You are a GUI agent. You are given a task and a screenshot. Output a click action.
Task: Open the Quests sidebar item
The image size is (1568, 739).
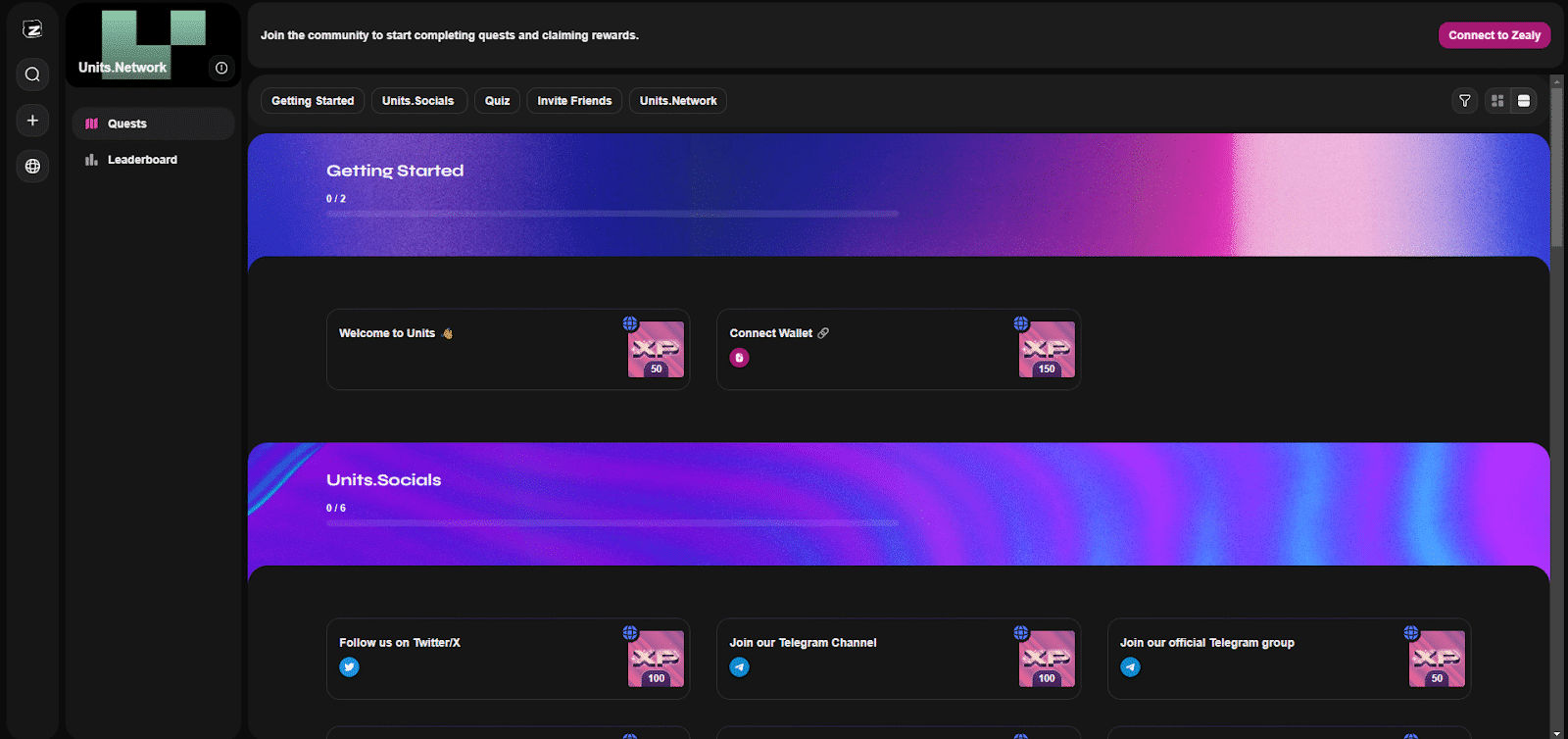tap(153, 123)
